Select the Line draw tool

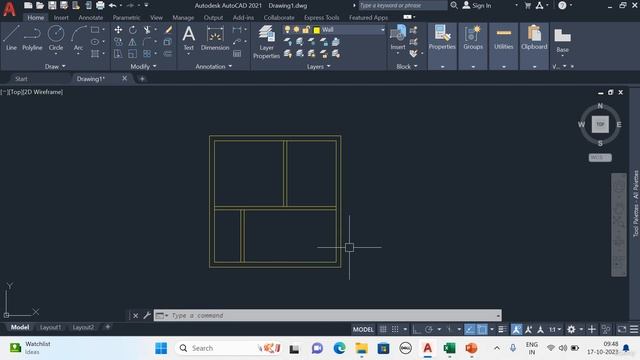[x=11, y=38]
